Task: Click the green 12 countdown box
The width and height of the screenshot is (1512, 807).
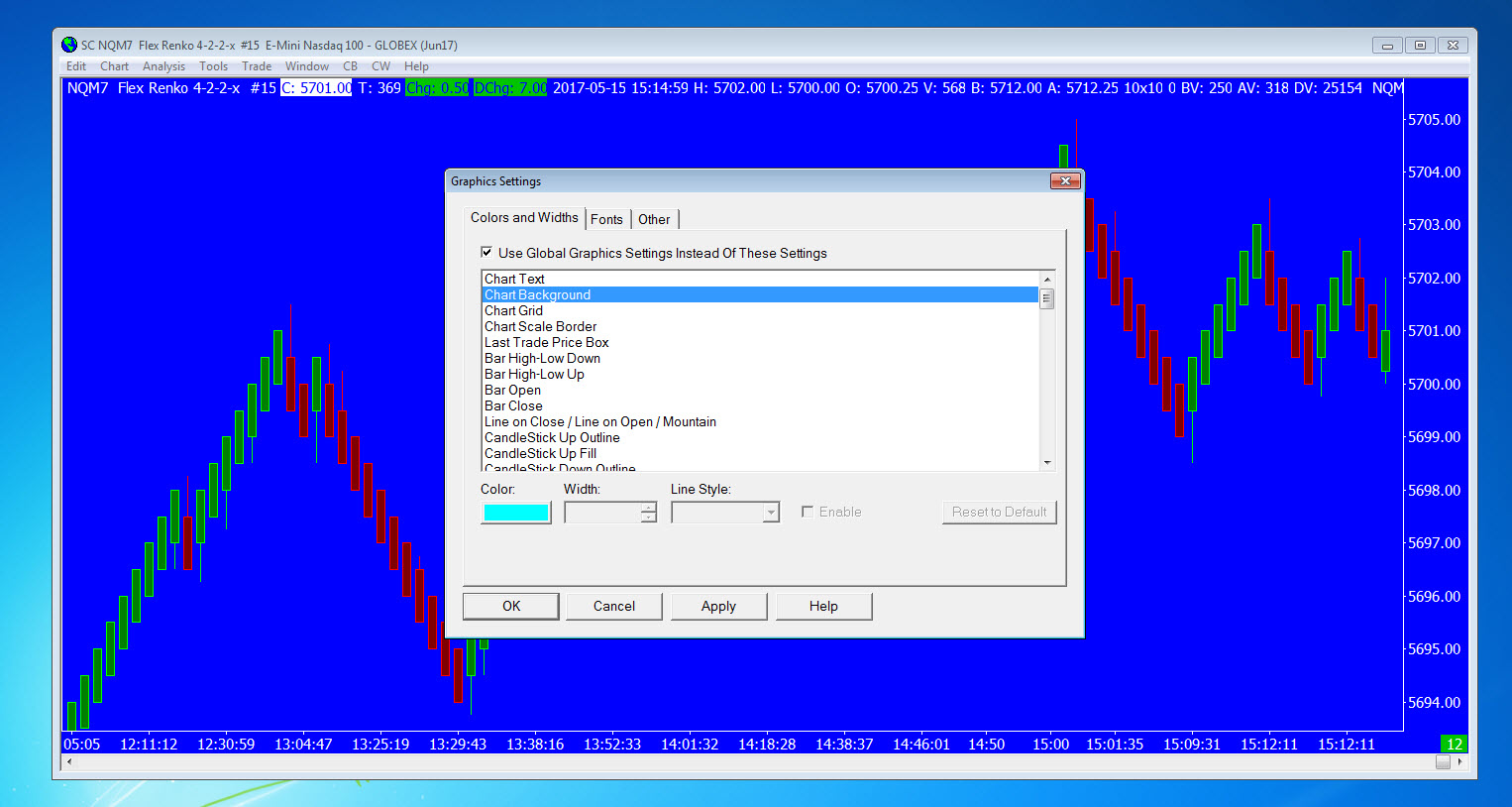Action: pos(1454,744)
